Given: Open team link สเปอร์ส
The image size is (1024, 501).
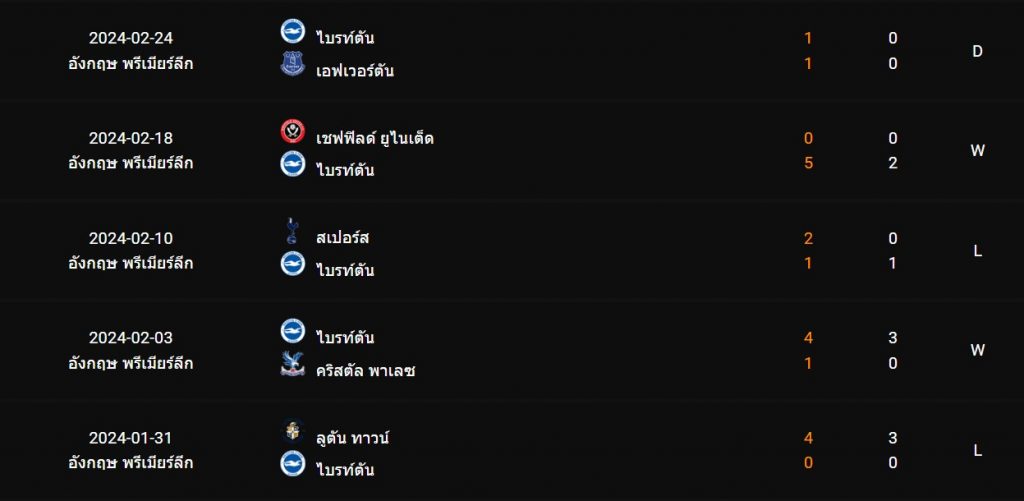Looking at the screenshot, I should tap(343, 238).
